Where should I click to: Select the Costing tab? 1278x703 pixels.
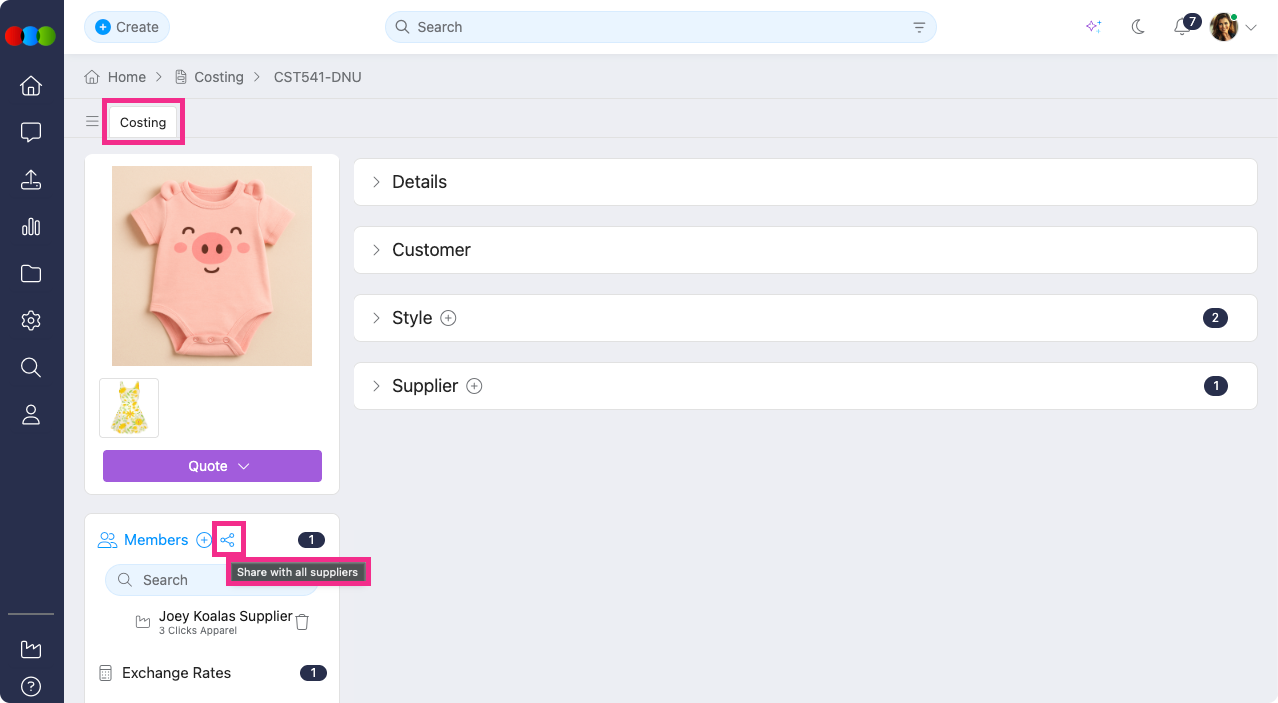pos(143,122)
